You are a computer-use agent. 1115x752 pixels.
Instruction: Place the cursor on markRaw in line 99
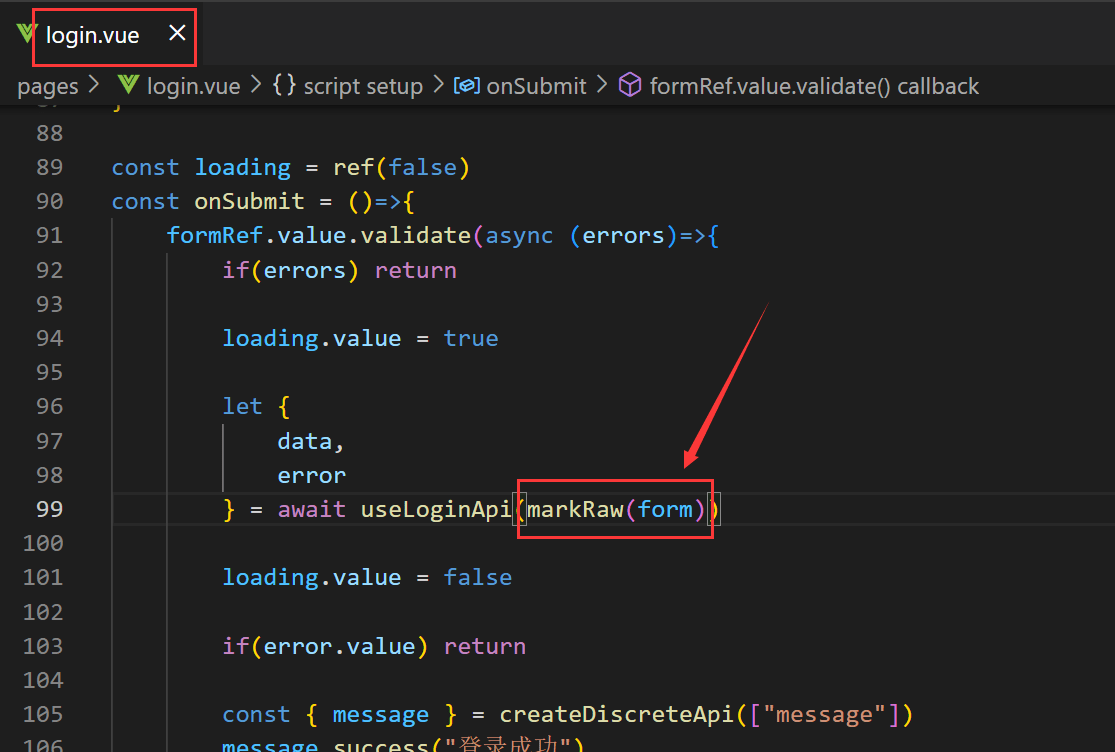575,509
